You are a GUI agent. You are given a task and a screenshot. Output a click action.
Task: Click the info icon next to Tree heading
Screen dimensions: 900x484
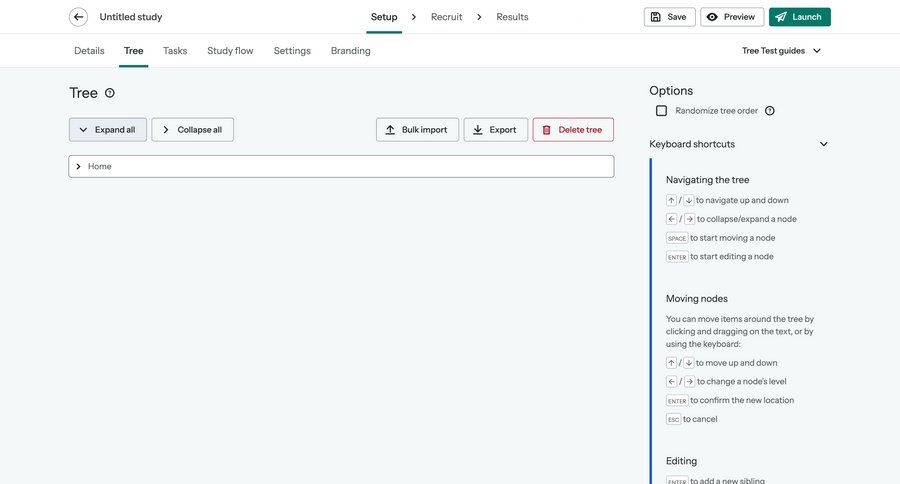(110, 93)
